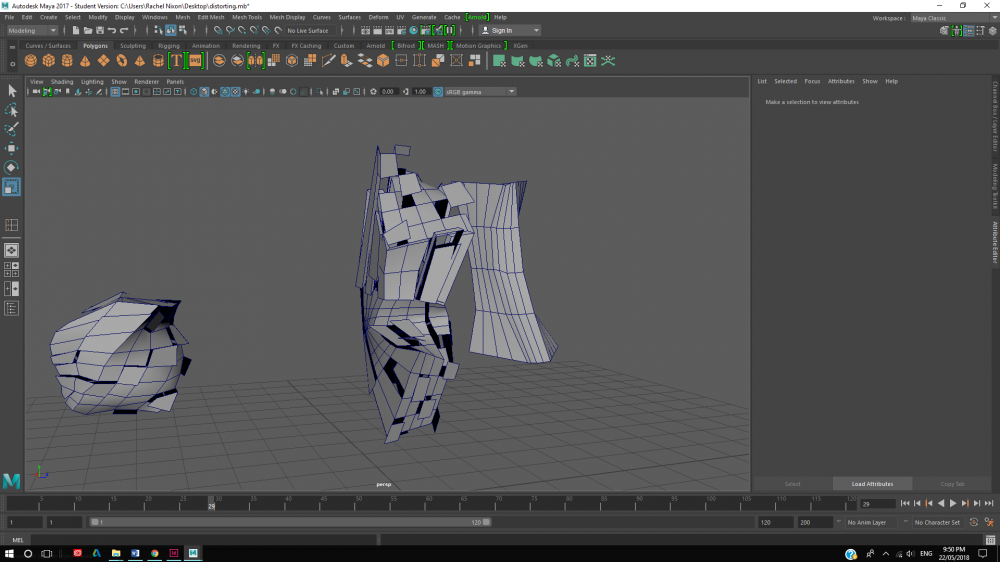Open the Modeling menu set dropdown

click(x=34, y=31)
